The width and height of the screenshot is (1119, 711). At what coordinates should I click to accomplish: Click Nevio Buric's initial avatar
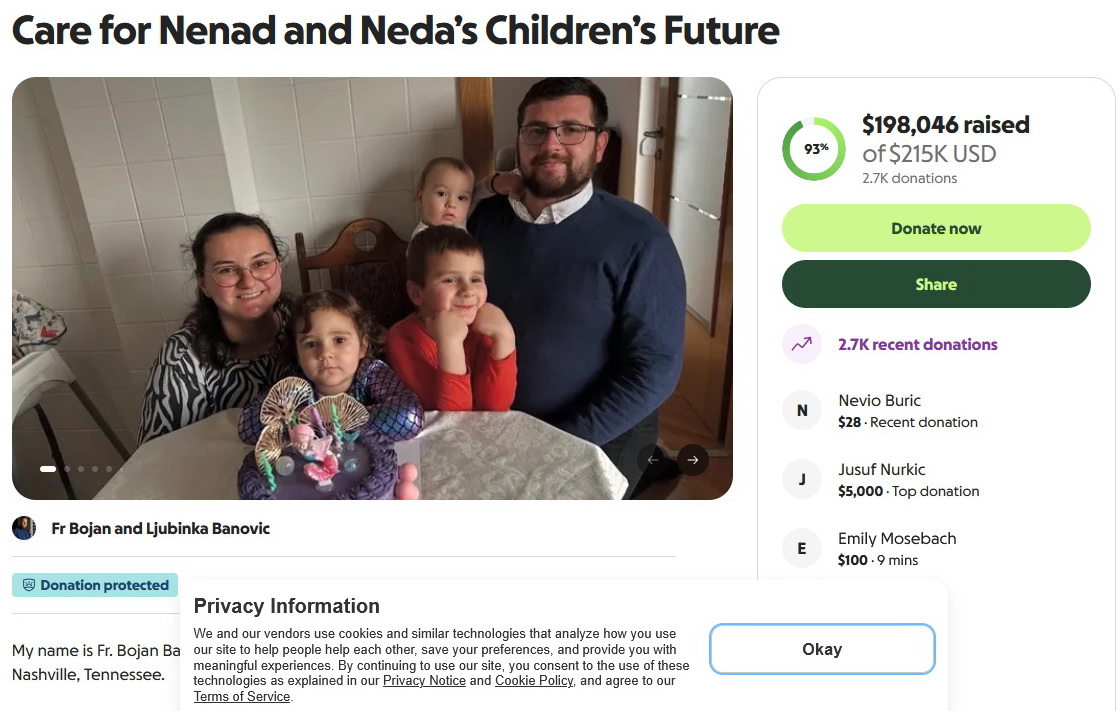801,410
